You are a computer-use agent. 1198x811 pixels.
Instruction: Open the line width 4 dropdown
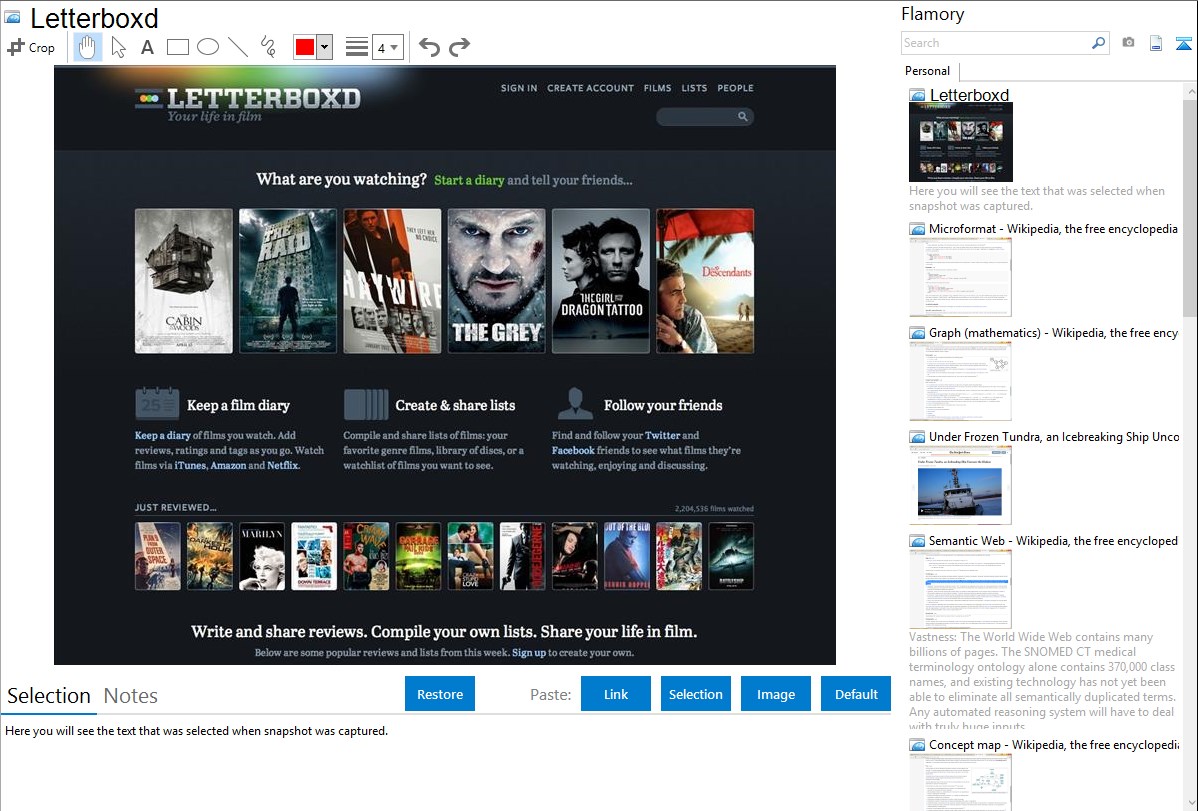387,47
